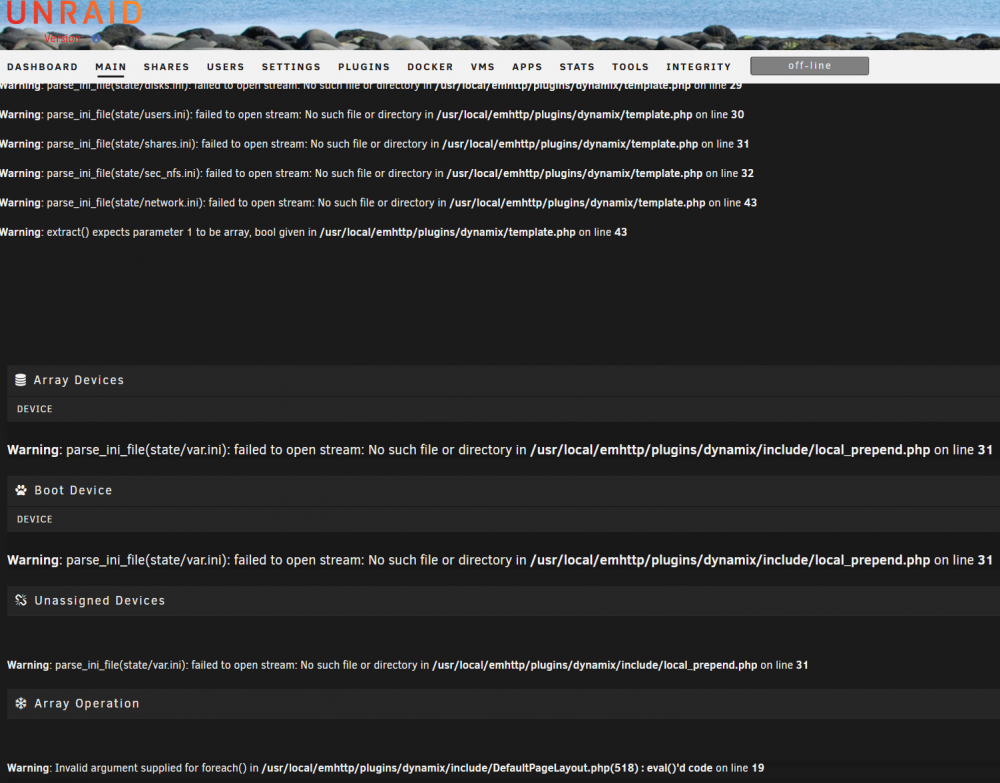Click the sec_nfs.ini warning line
1000x783 pixels.
[377, 173]
